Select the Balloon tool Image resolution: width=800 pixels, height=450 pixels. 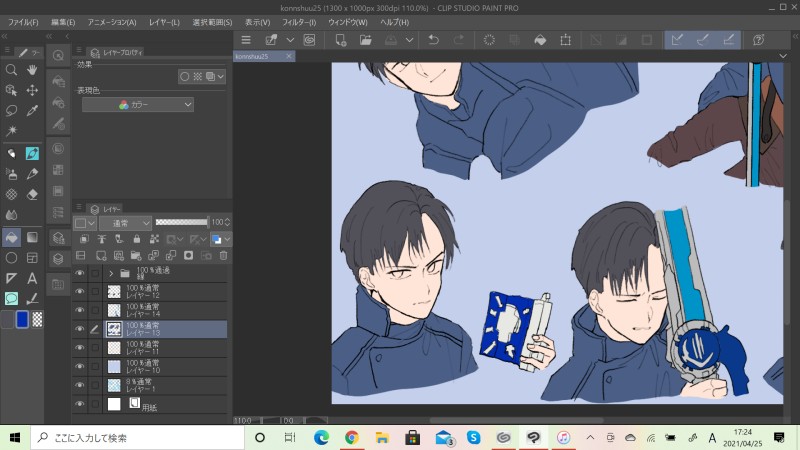(x=11, y=298)
